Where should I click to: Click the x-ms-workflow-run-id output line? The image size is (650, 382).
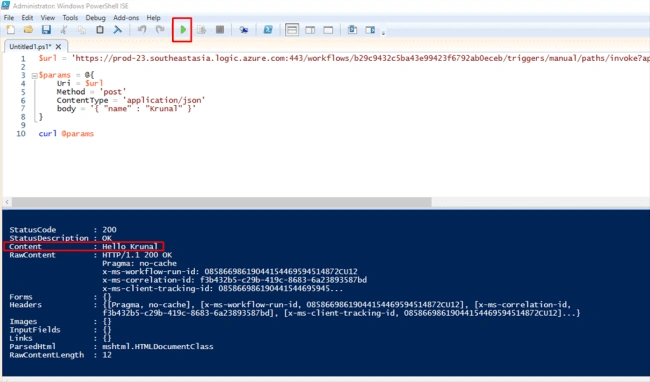(230, 272)
